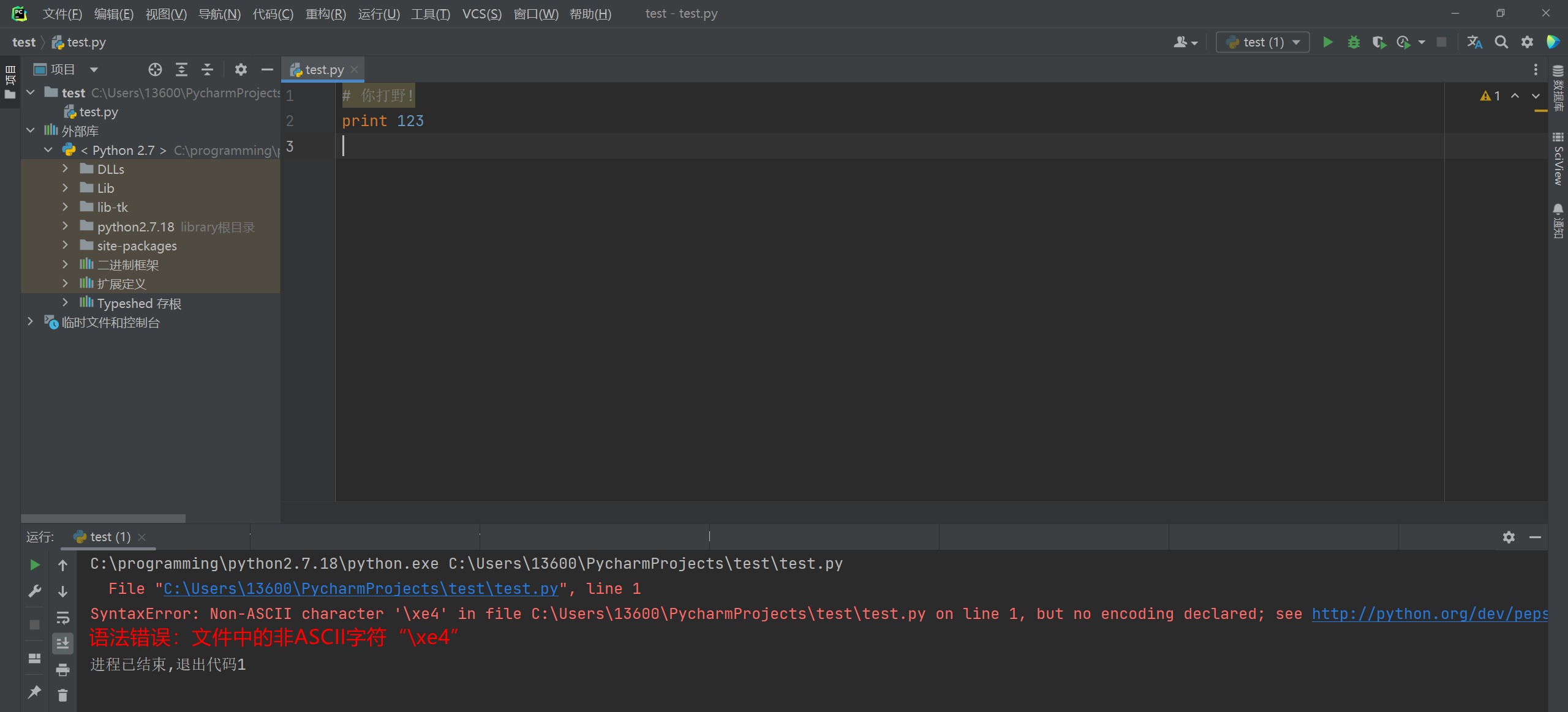
Task: Click the stop execution icon in toolbar
Action: (x=1442, y=42)
